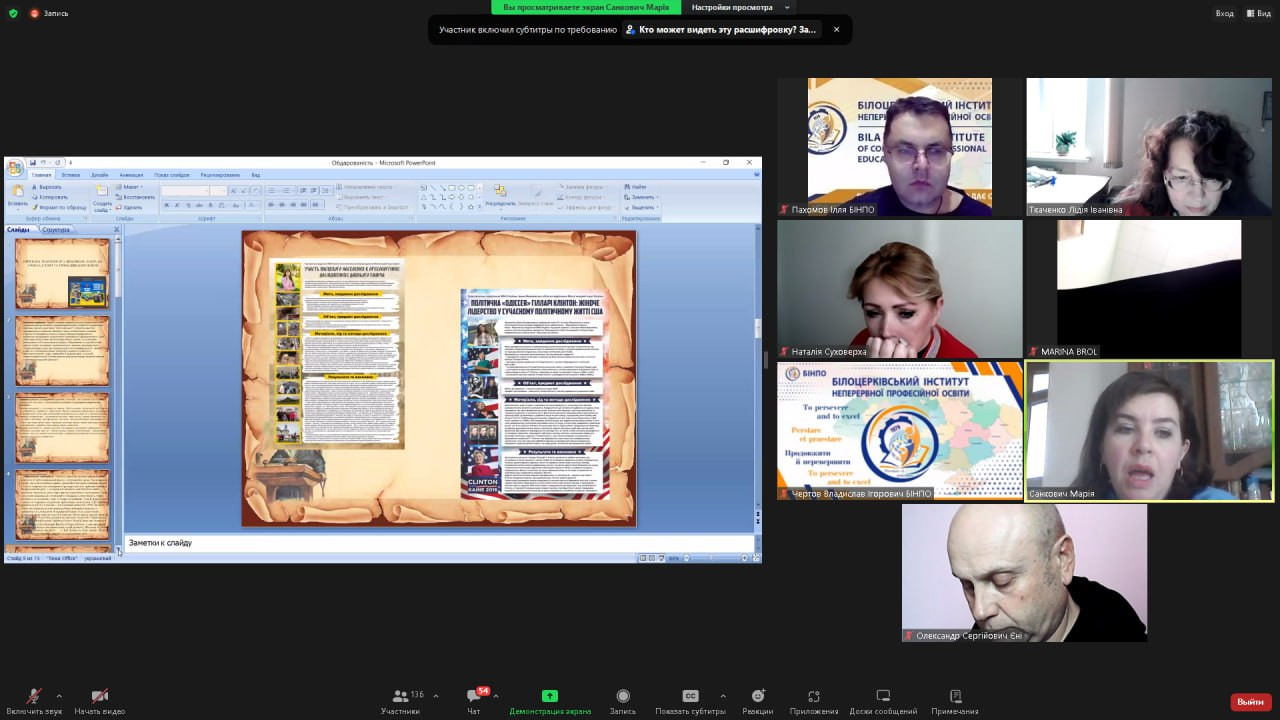Click Save icon in Quick Access Toolbar

(33, 162)
